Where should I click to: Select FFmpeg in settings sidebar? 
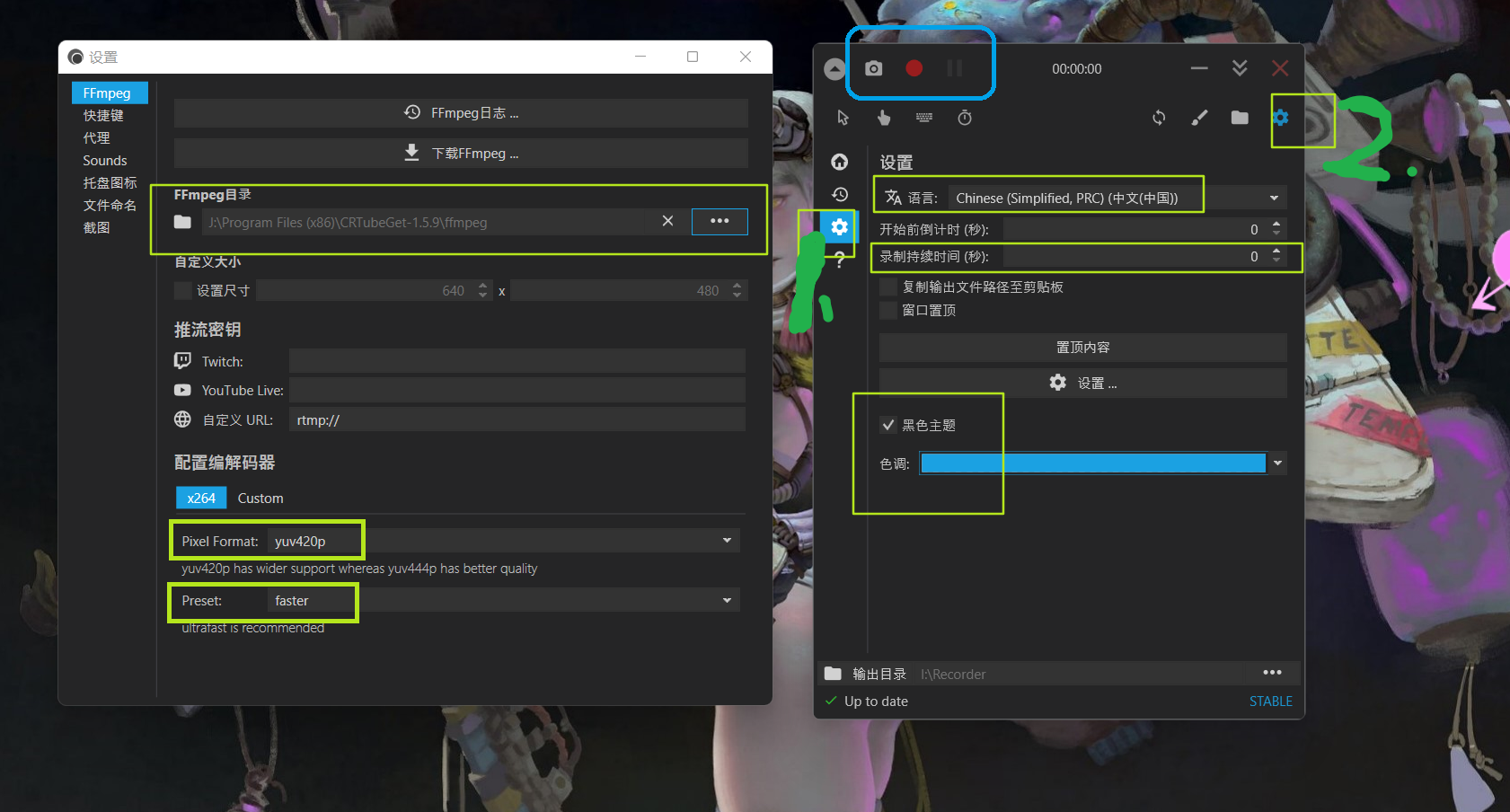[110, 93]
